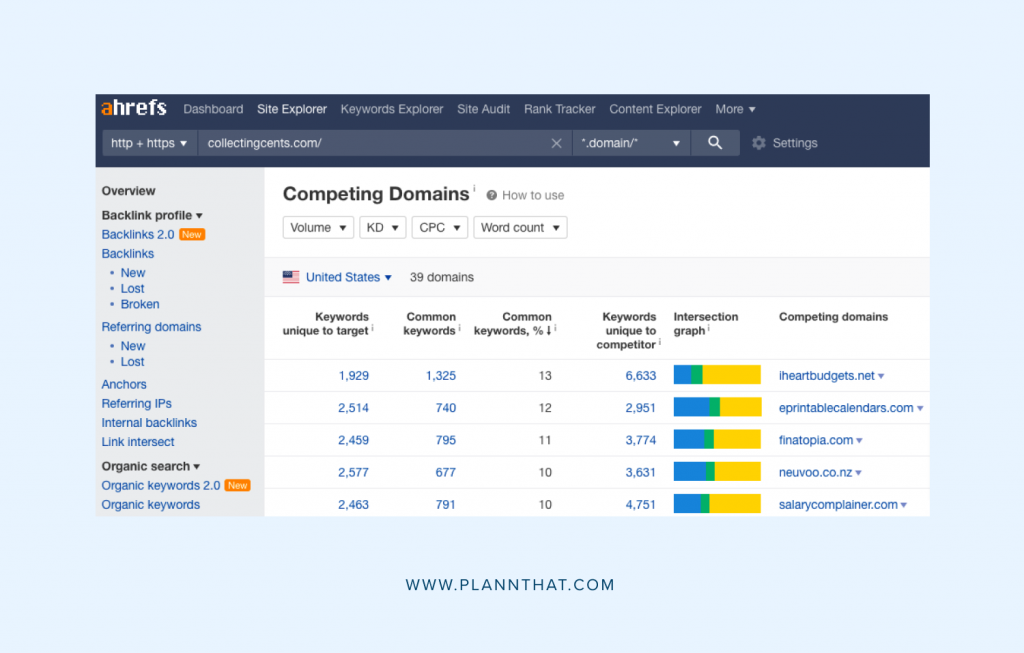Open the CPC filter dropdown
Screen dimensions: 1024x653
coord(440,227)
